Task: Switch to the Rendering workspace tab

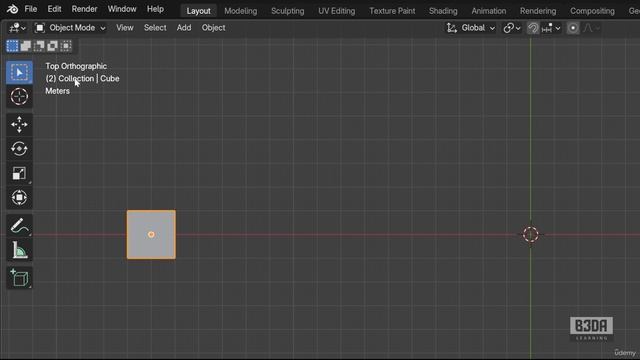Action: (x=538, y=11)
